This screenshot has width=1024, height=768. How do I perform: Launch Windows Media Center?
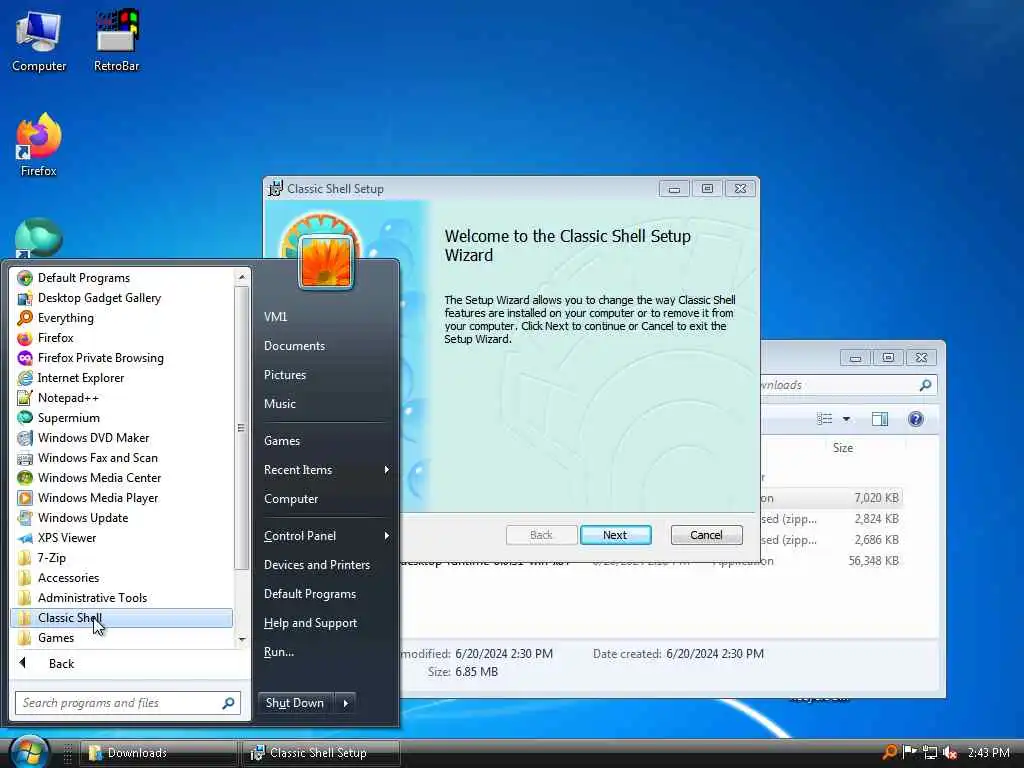[x=99, y=478]
